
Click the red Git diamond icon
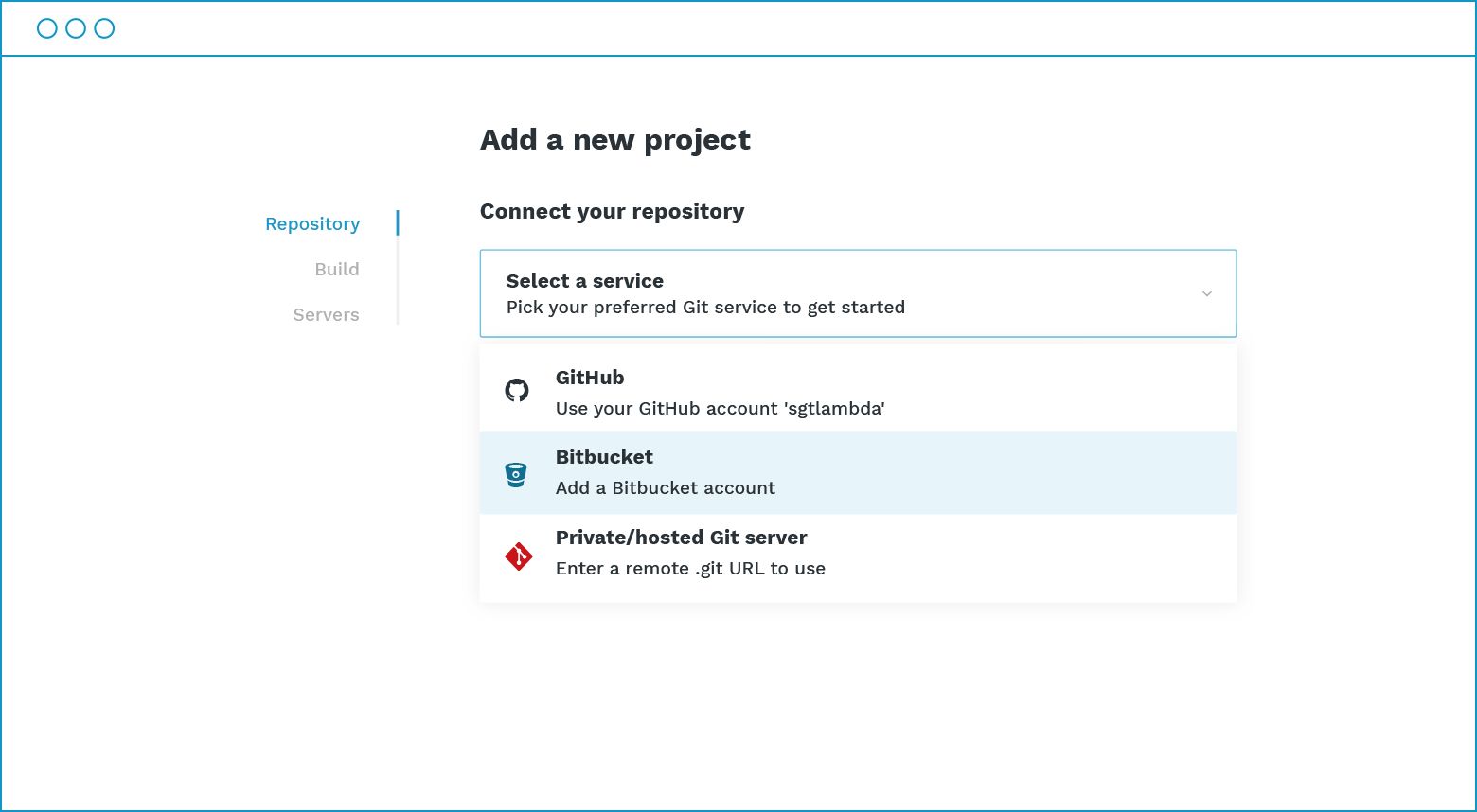(x=518, y=556)
